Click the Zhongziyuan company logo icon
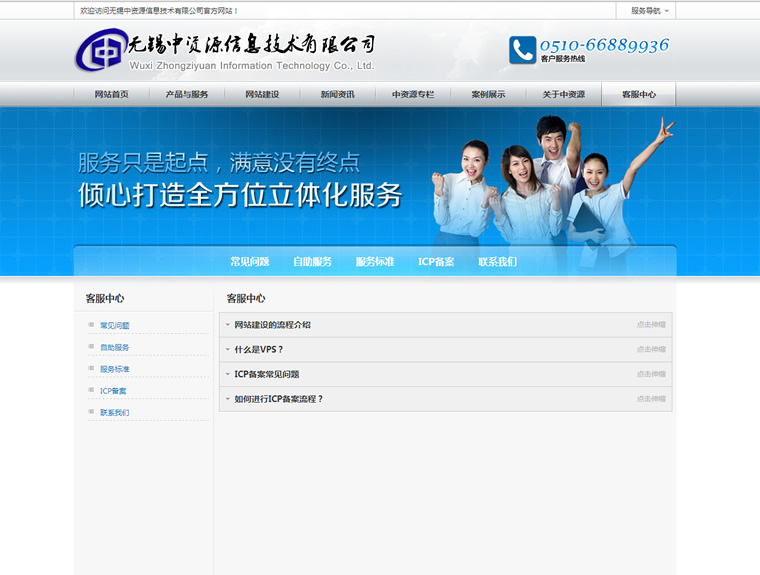The image size is (760, 575). pyautogui.click(x=100, y=50)
